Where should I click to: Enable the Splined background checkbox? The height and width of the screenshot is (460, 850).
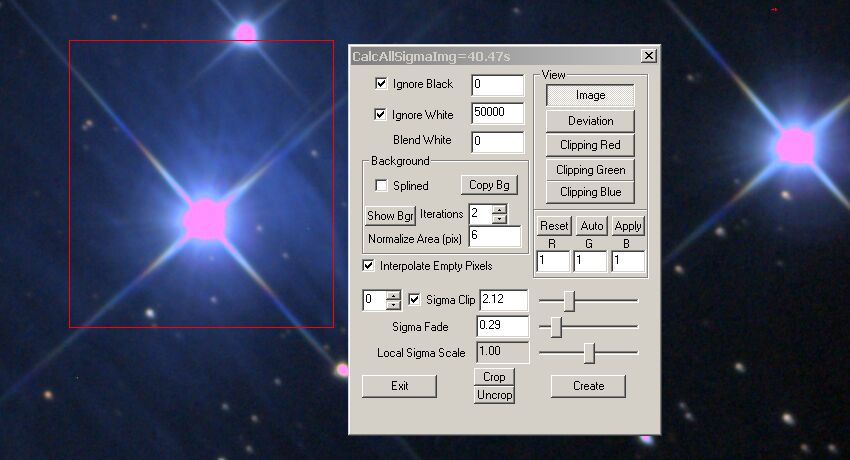380,186
